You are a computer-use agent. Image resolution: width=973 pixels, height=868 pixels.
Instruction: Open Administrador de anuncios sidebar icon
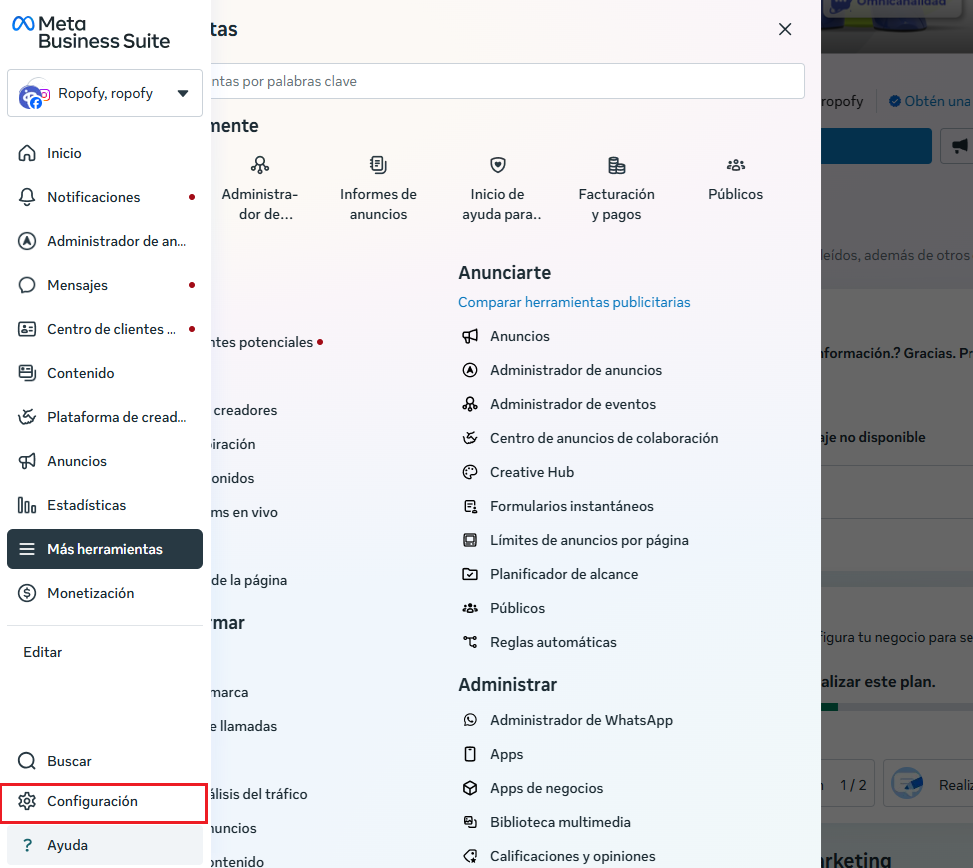(x=27, y=241)
